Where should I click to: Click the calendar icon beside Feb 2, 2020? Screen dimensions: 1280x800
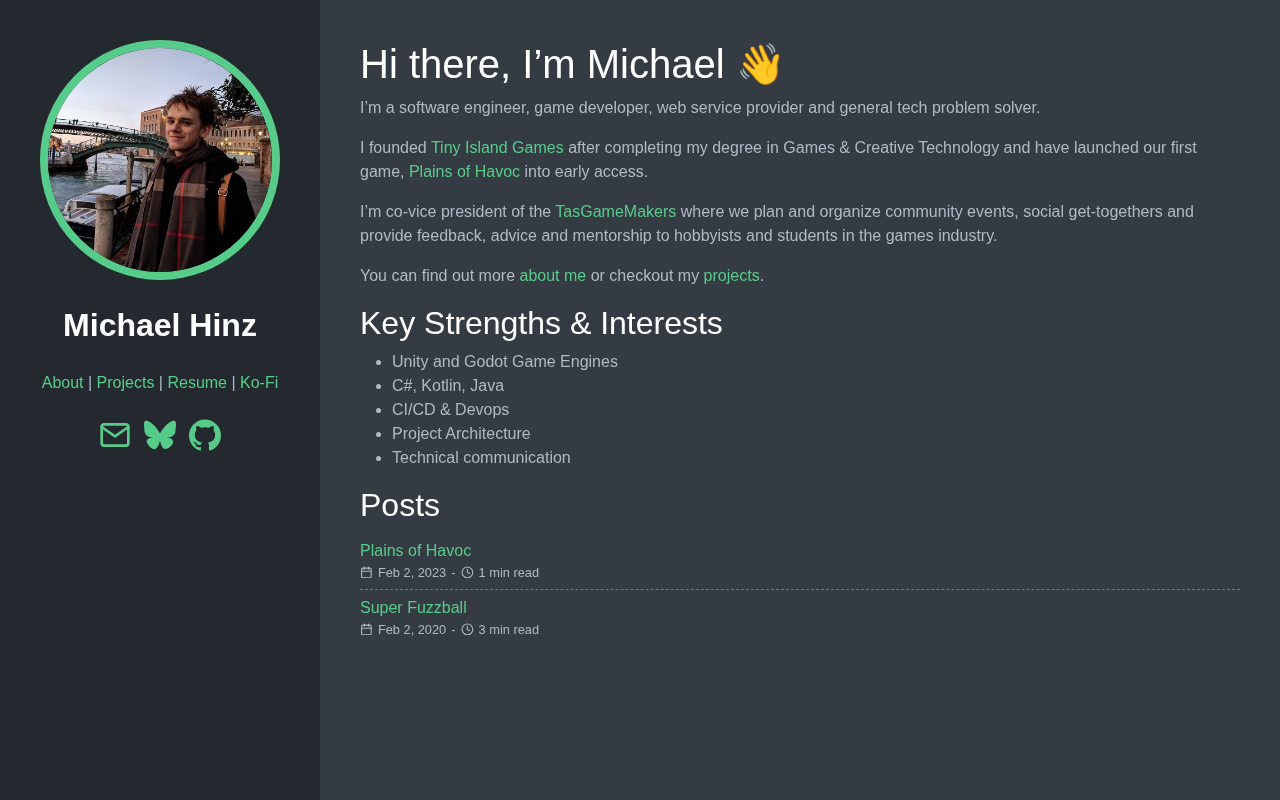(x=366, y=630)
